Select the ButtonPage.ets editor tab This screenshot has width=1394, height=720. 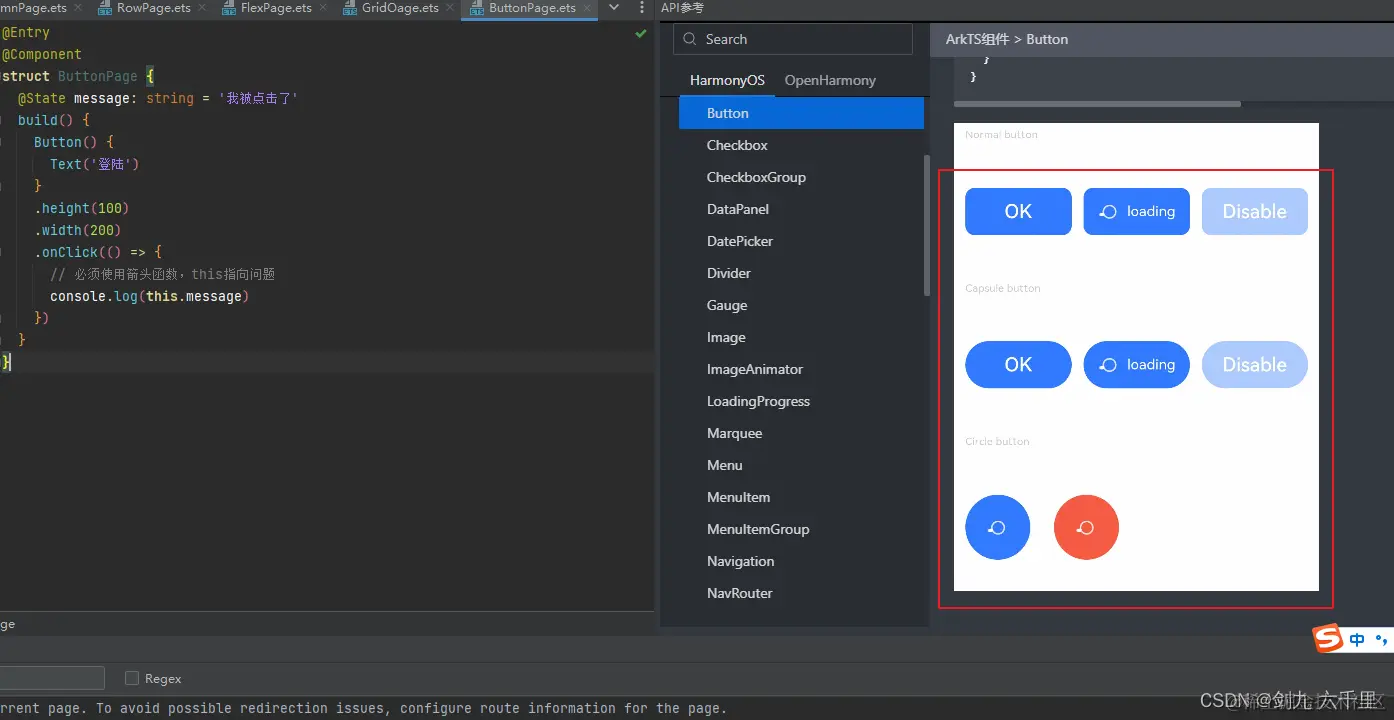tap(532, 8)
